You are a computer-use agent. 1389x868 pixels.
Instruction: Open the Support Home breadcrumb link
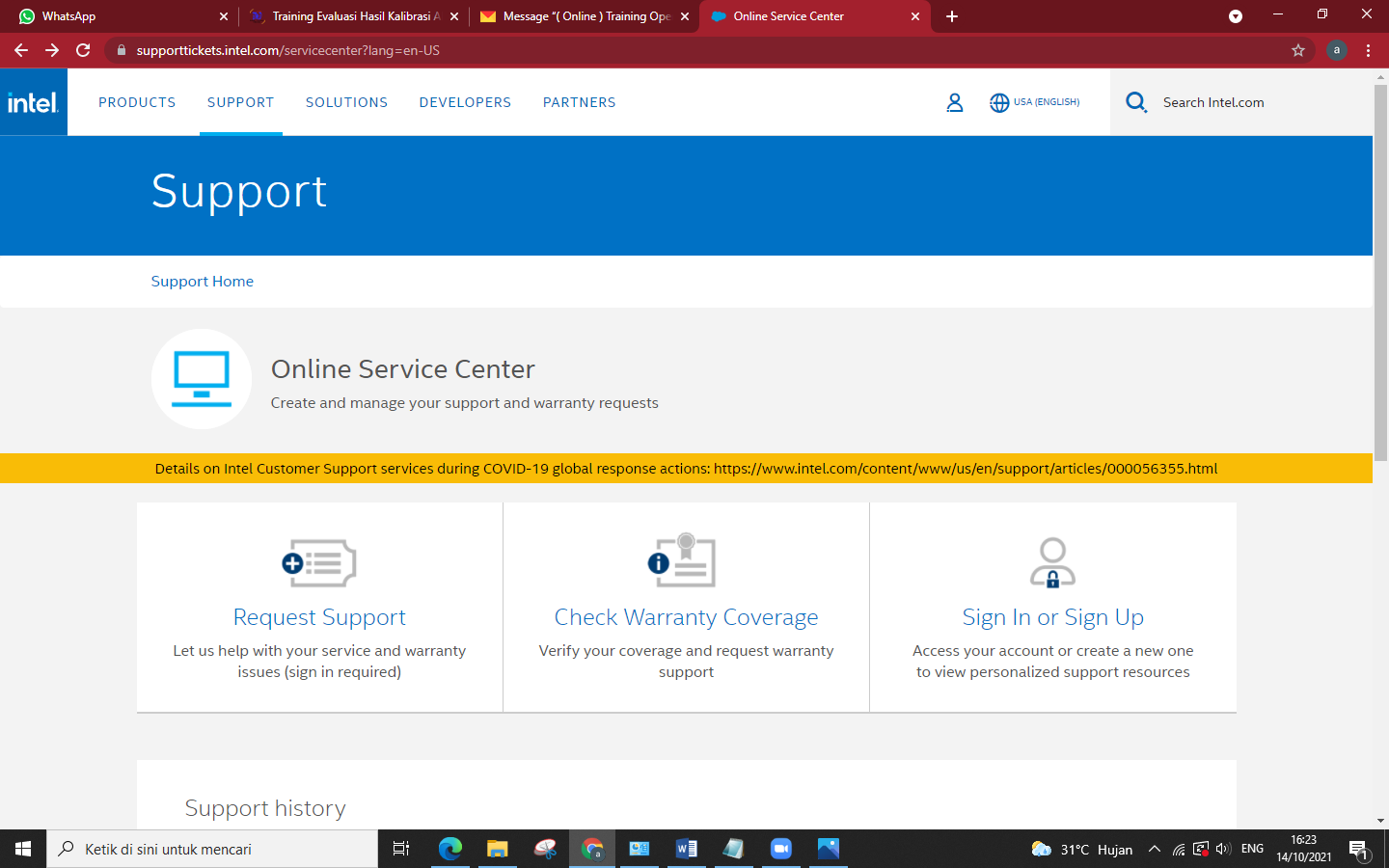coord(202,282)
